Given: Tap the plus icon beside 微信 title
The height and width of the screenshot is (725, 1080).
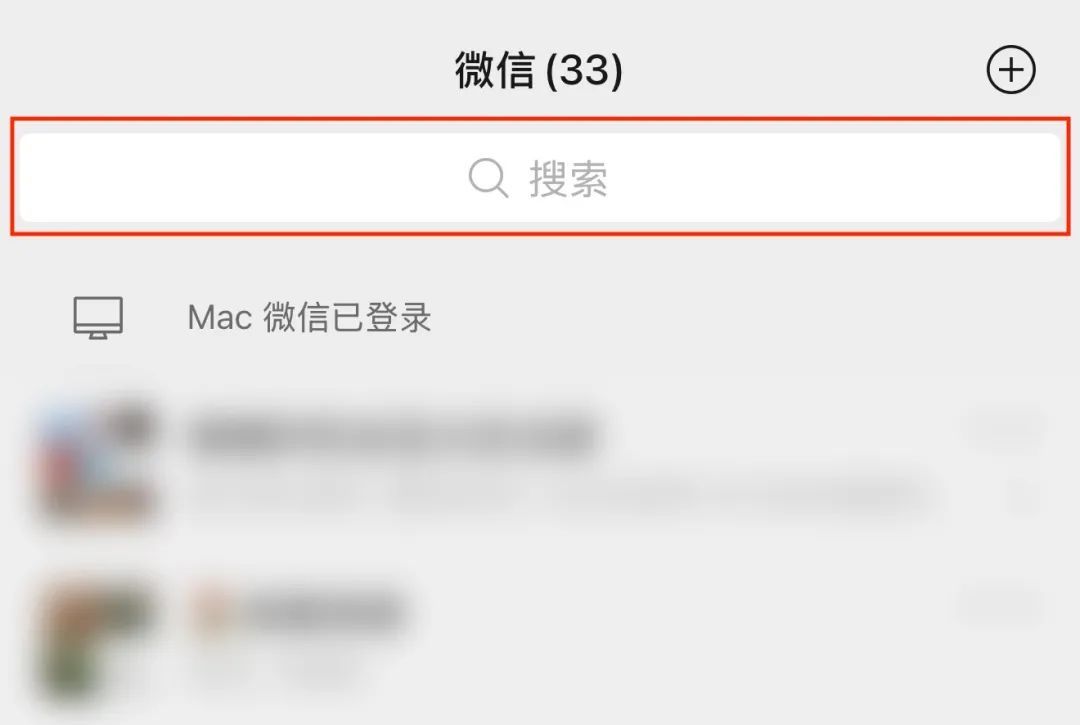Looking at the screenshot, I should tap(1010, 70).
